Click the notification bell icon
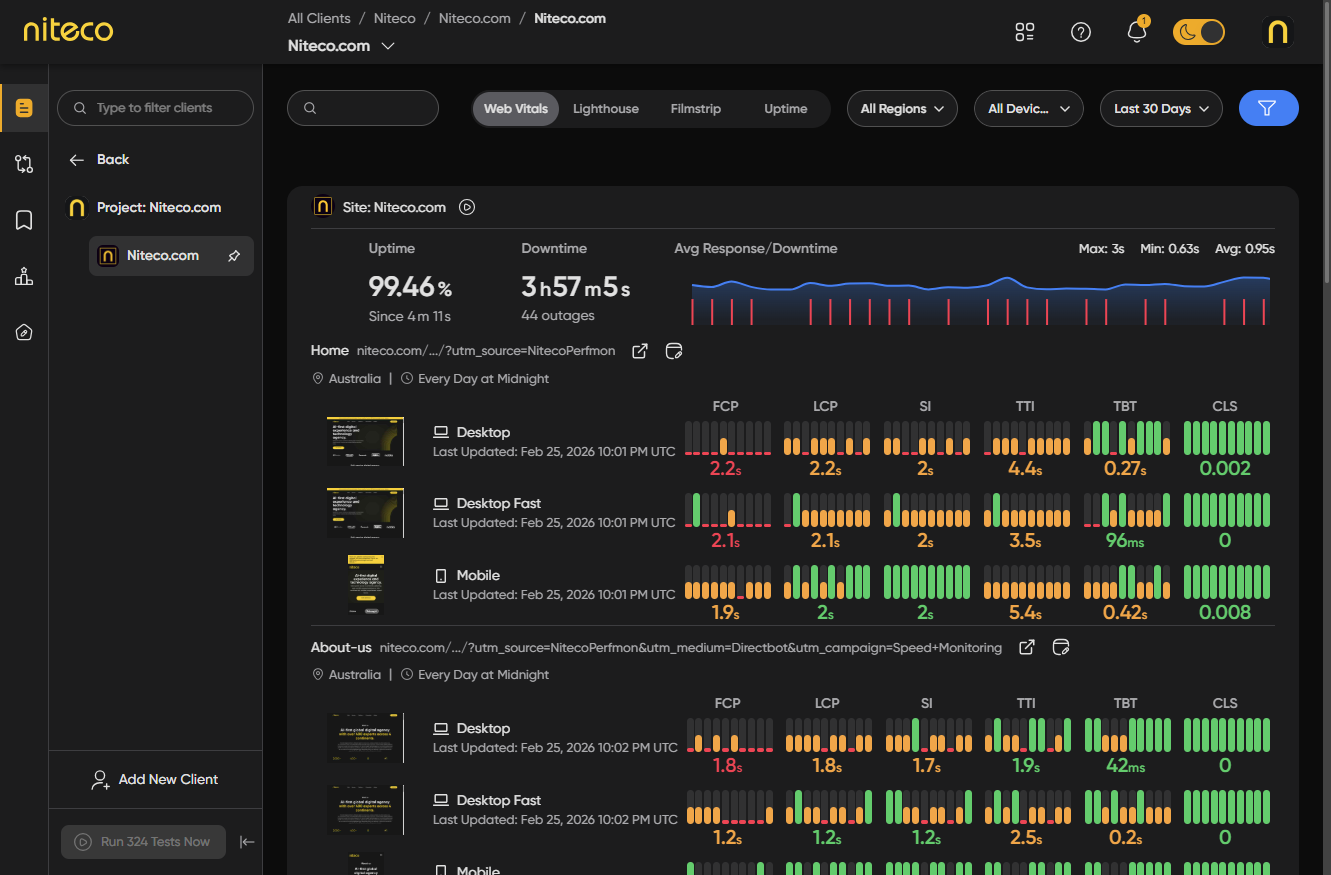This screenshot has width=1331, height=875. 1136,32
